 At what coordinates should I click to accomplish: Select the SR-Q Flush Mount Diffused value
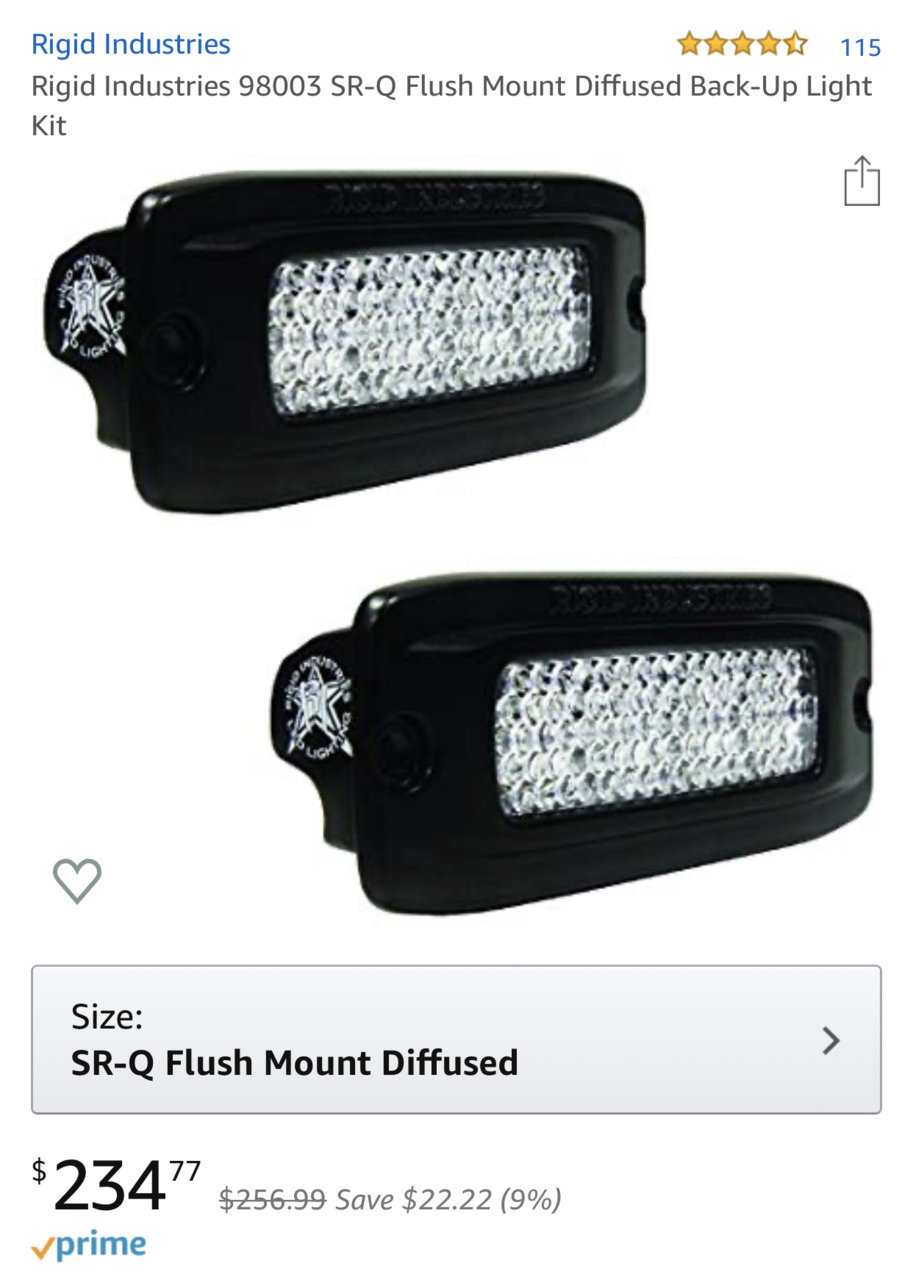(294, 1062)
